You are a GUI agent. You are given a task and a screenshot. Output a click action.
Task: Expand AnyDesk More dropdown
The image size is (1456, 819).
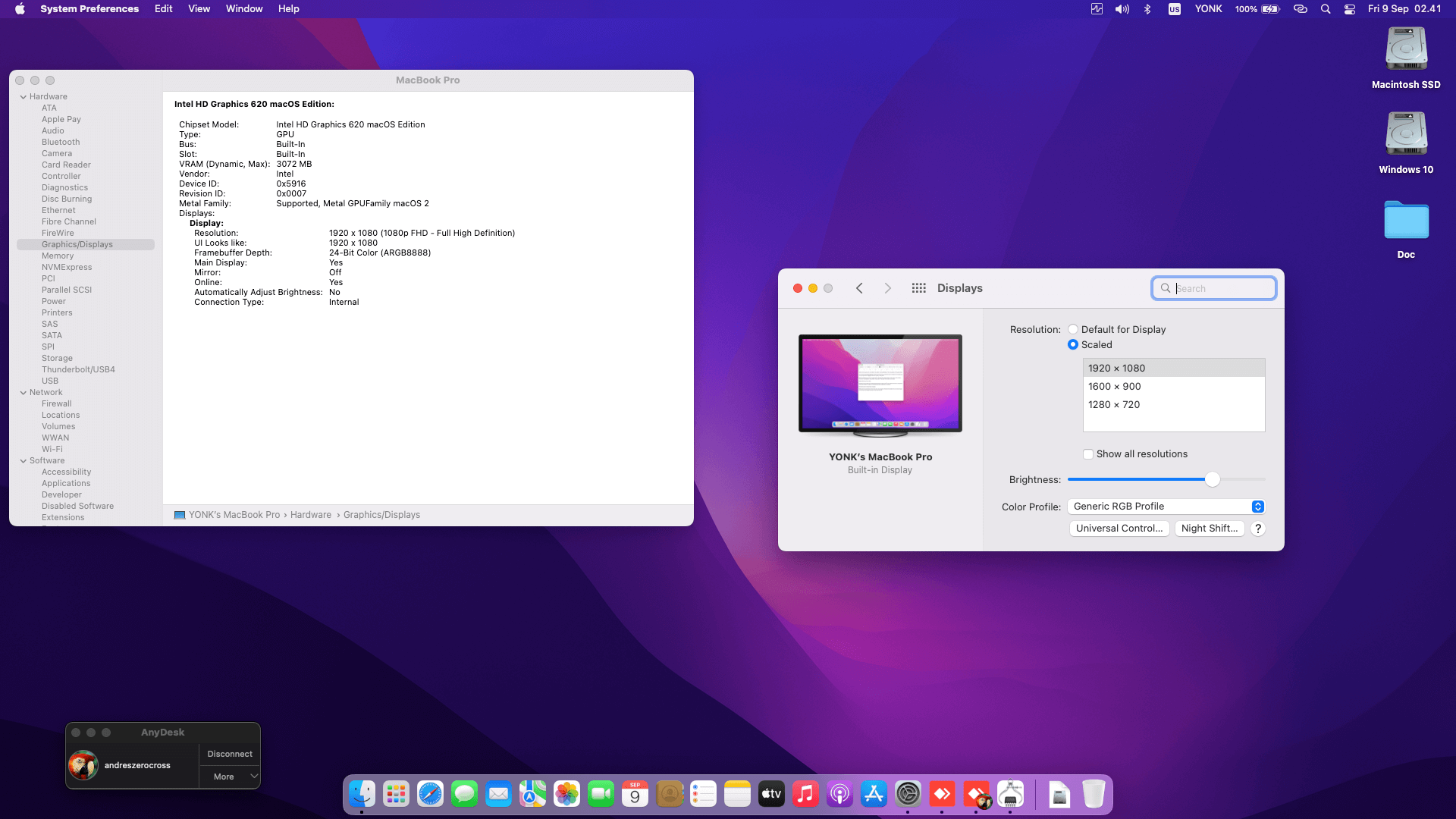tap(230, 777)
